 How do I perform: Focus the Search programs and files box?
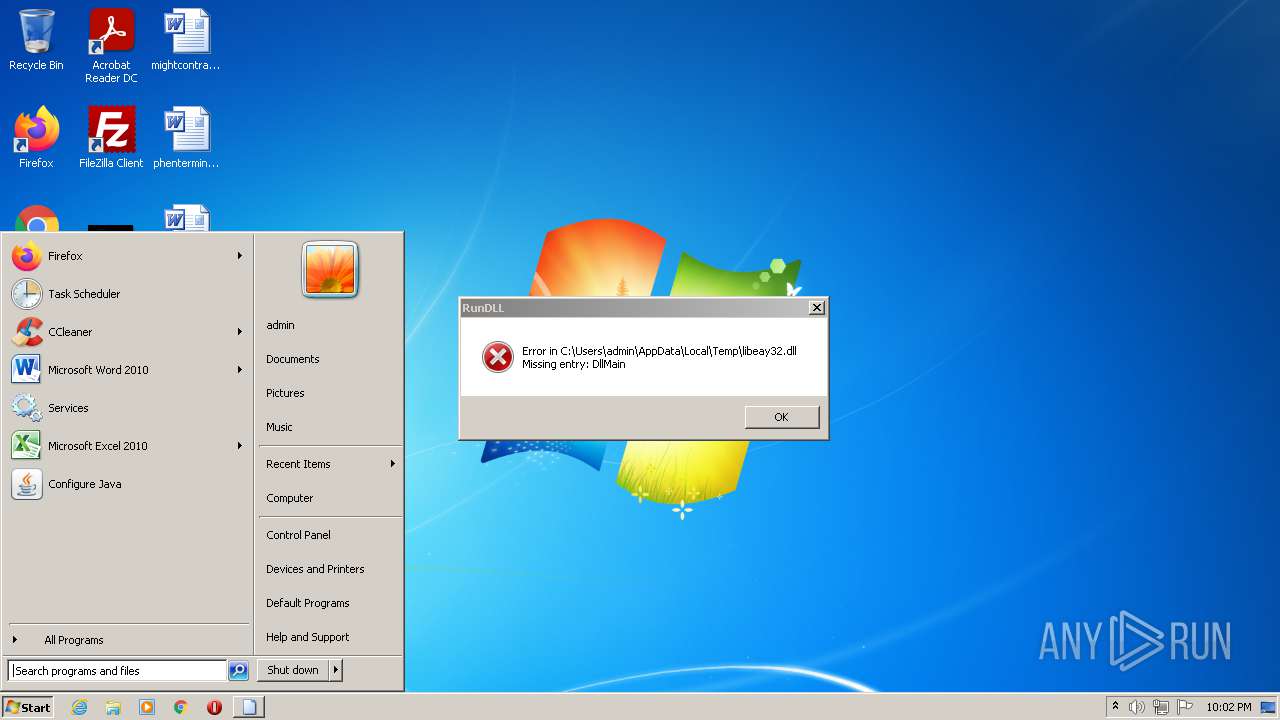point(117,671)
